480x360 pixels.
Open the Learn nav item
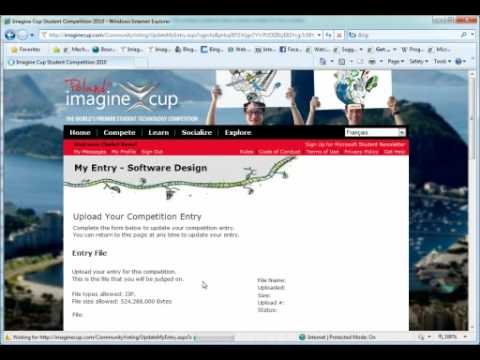(x=159, y=132)
